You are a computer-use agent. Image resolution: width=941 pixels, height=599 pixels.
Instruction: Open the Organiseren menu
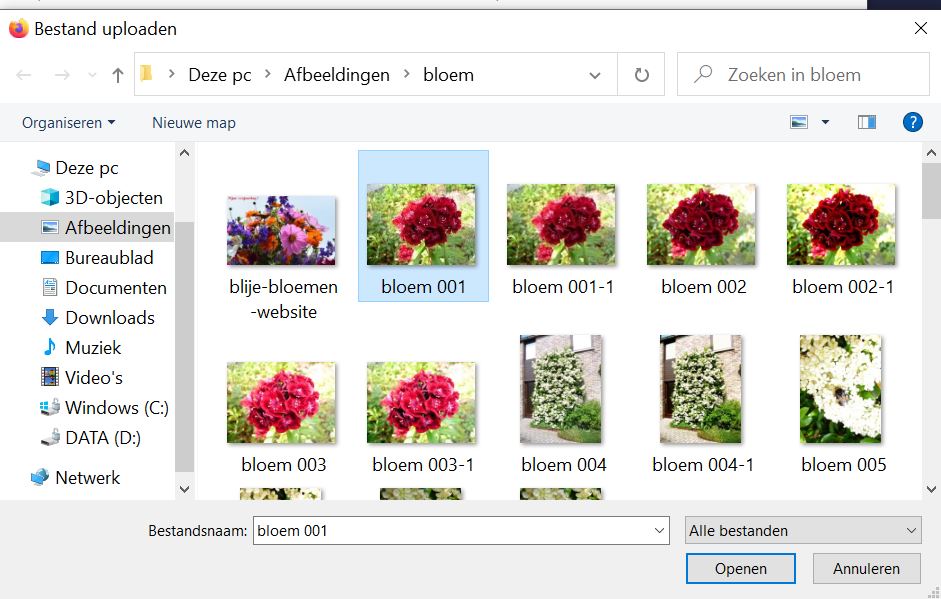click(x=68, y=123)
